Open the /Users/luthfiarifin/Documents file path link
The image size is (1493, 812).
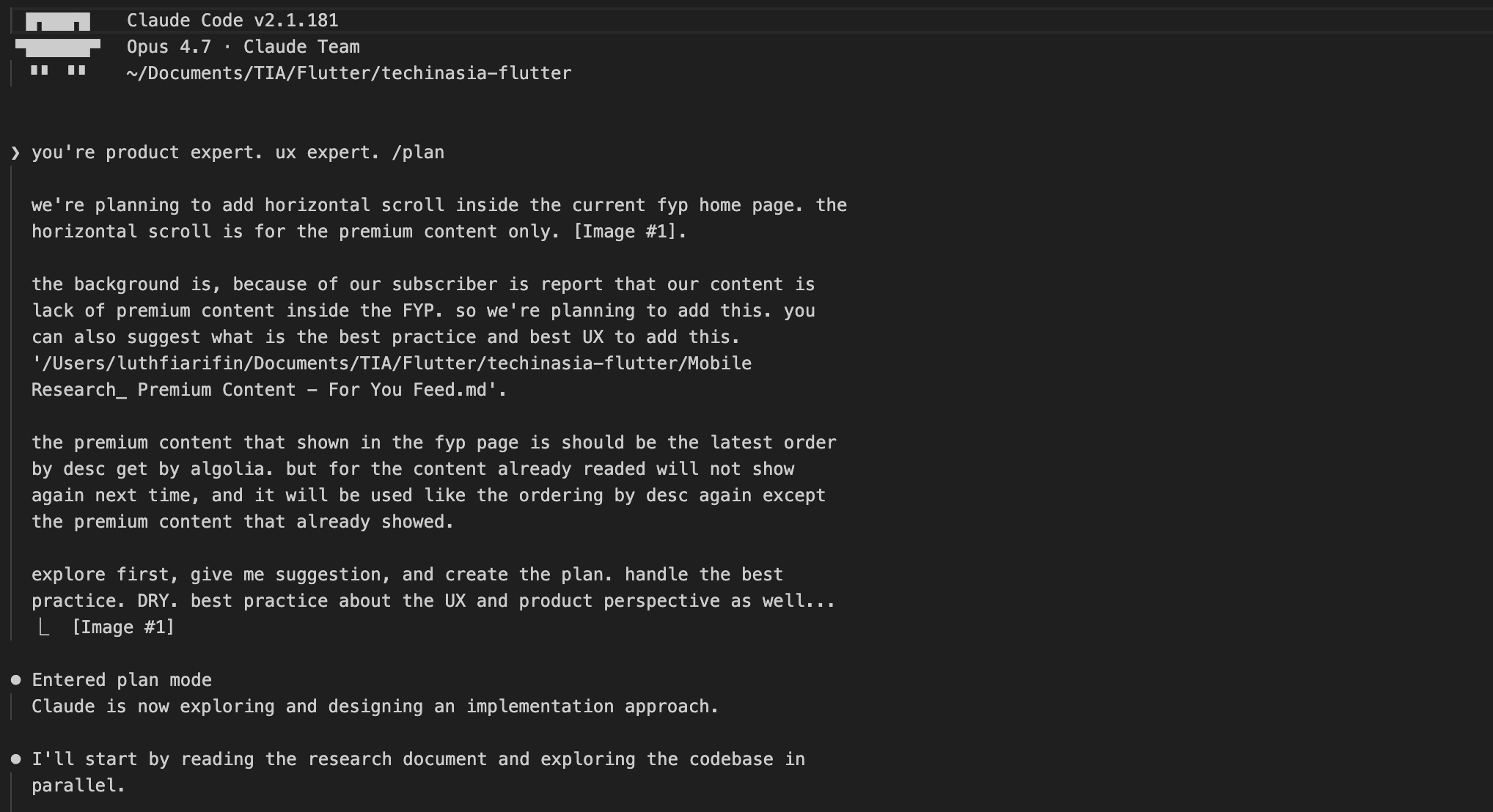click(392, 363)
